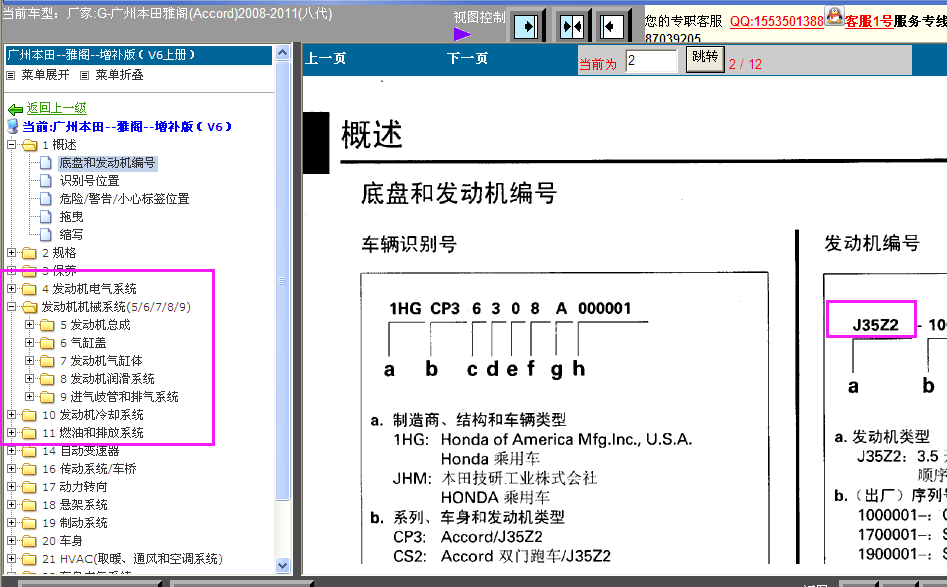
Task: Collapse the 发动机机械系统(5/6/7/8/9) node
Action: [x=11, y=307]
